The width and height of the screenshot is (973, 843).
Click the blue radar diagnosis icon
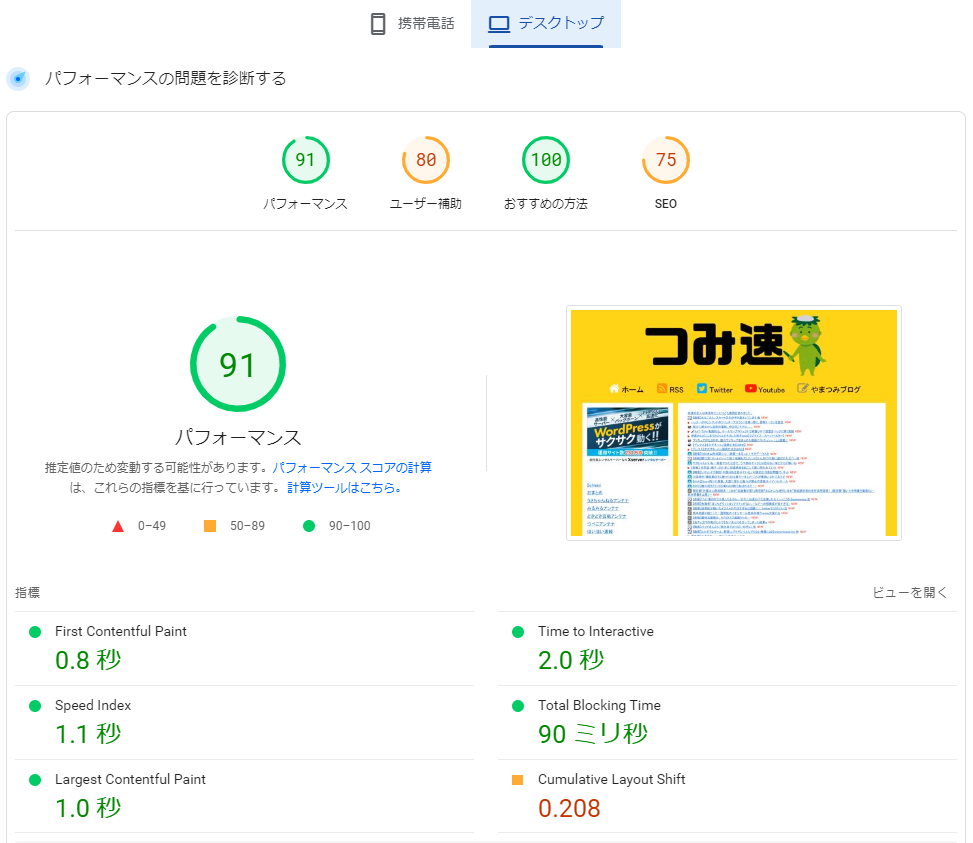tap(19, 79)
